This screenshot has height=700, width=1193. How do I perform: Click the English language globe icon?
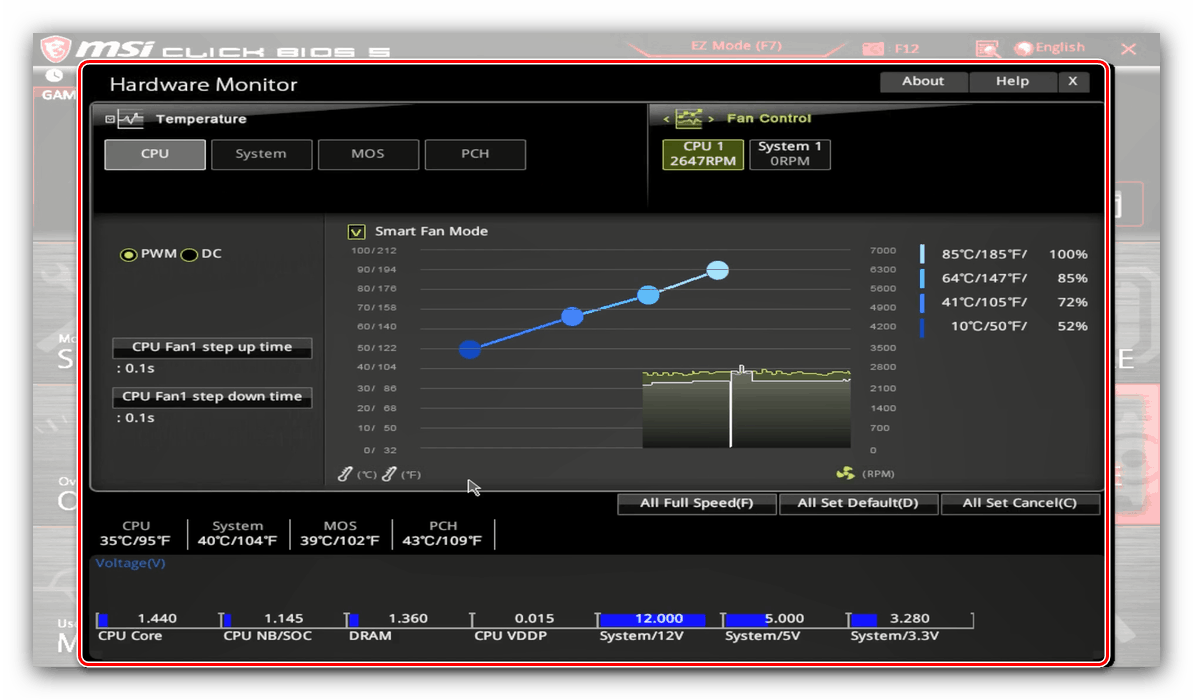pos(1024,48)
